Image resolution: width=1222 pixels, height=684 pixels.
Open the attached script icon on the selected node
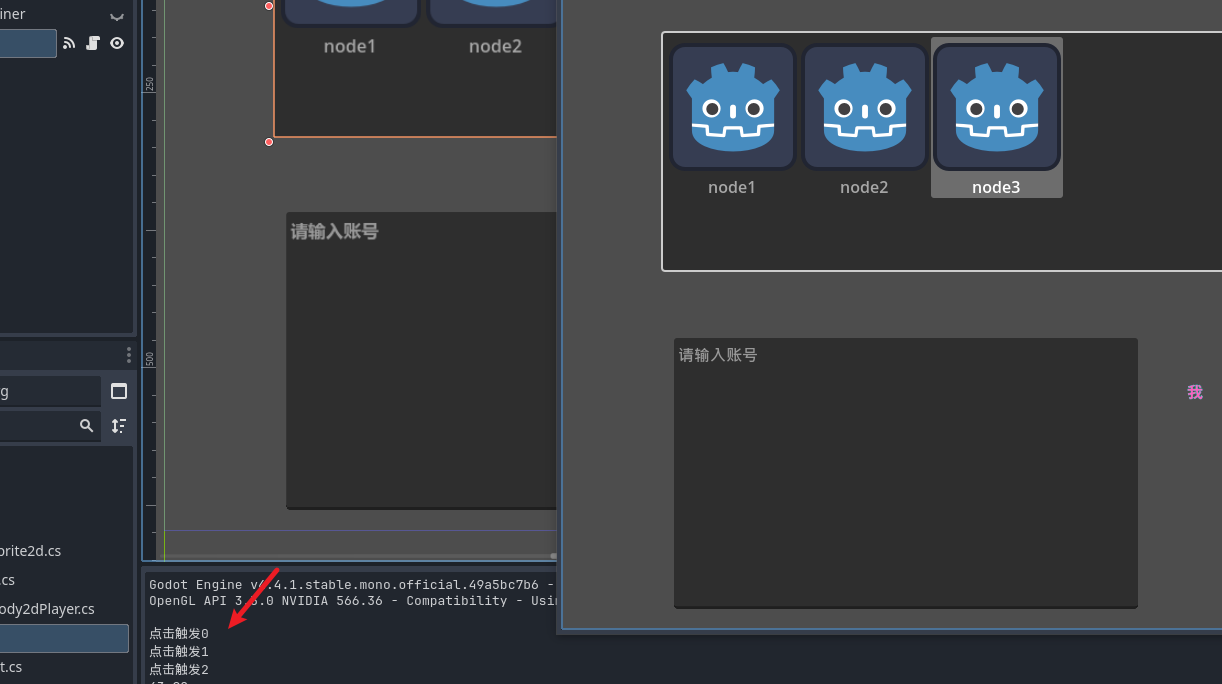[93, 43]
